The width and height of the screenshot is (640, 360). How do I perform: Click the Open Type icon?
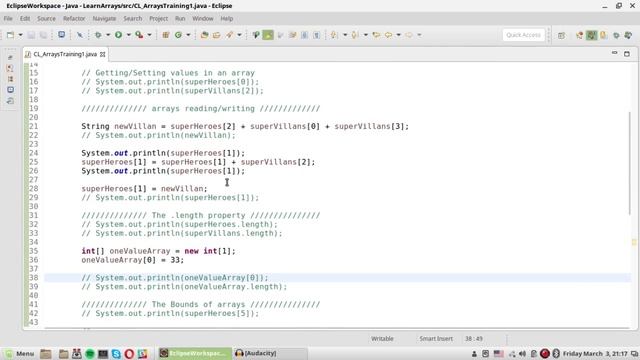(204, 35)
